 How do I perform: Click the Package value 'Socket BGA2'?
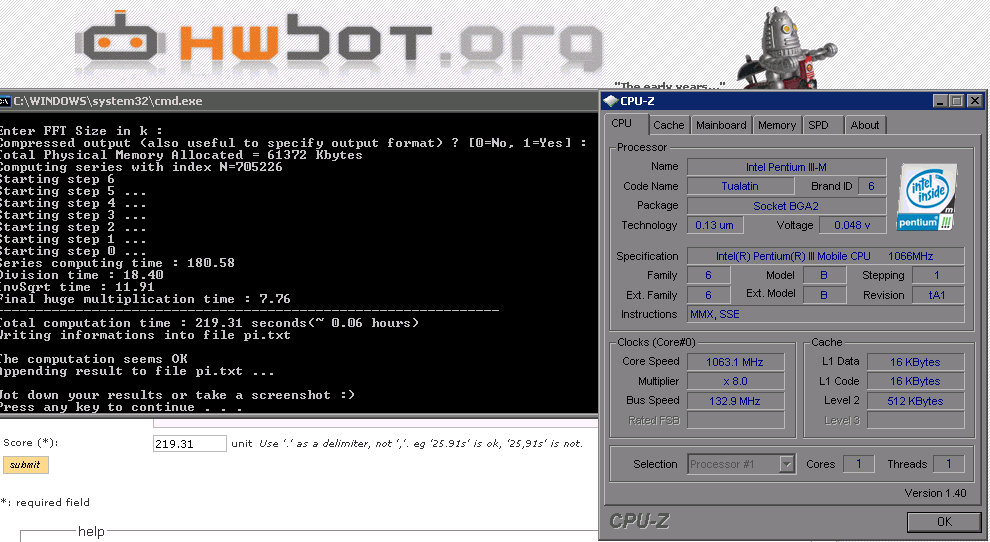tap(786, 206)
